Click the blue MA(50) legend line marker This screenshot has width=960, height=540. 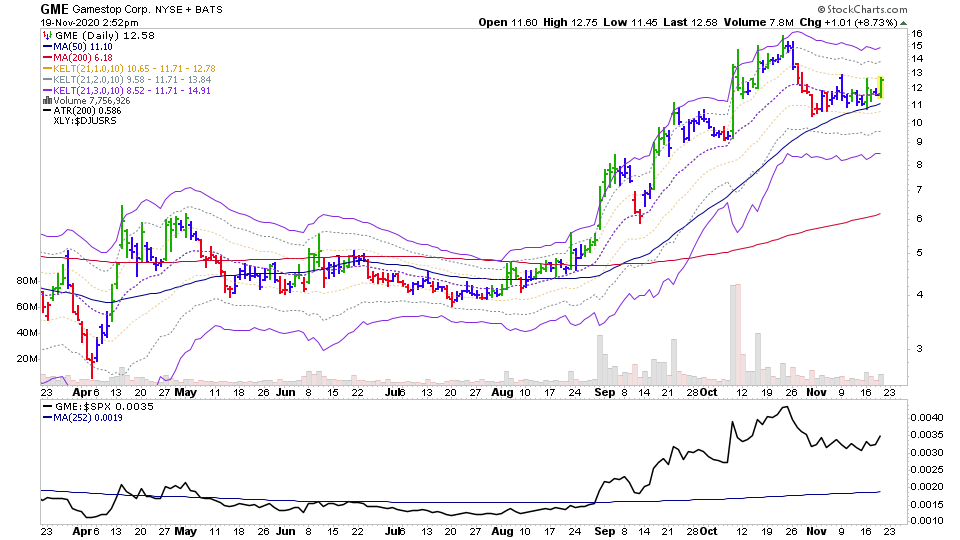[x=47, y=47]
